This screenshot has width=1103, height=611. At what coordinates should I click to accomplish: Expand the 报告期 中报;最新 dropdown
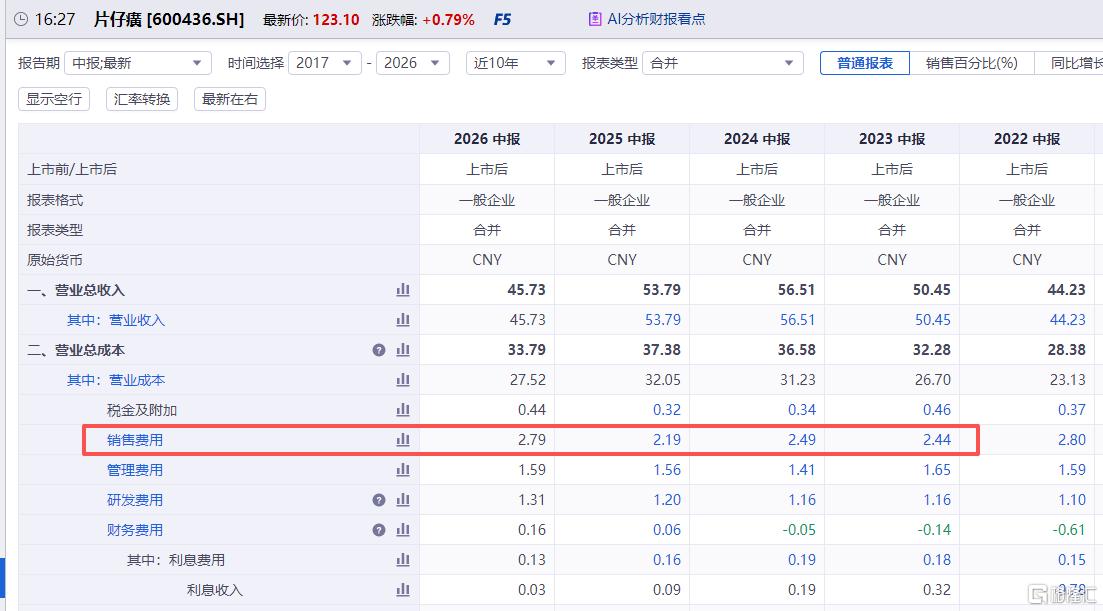[138, 63]
